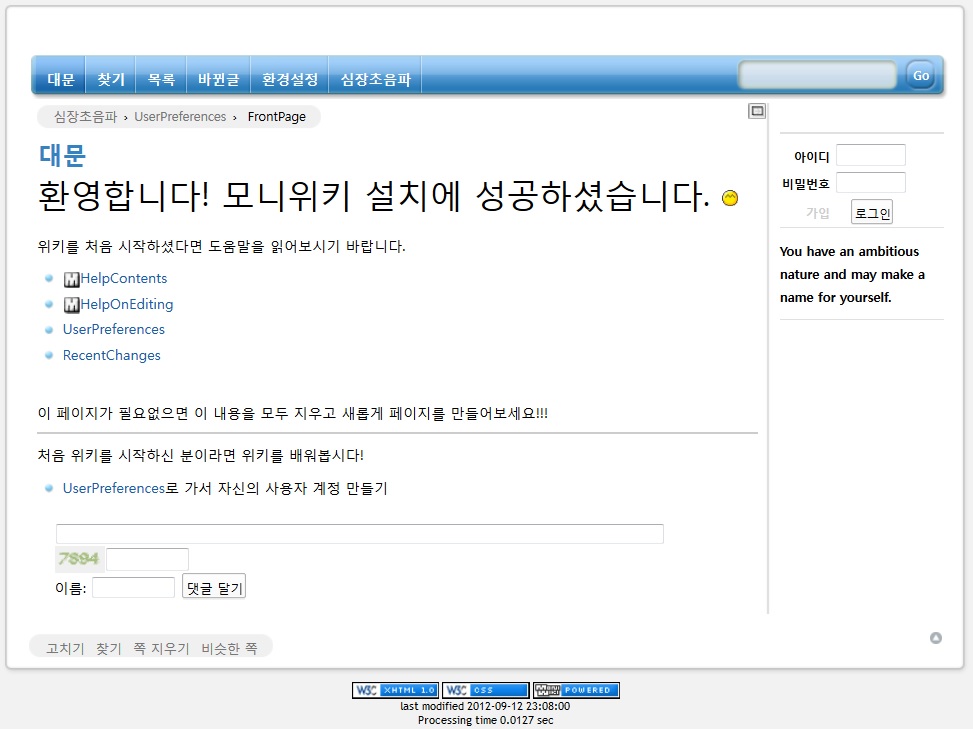The image size is (973, 729).
Task: Open the RecentChanges link
Action: coord(111,355)
